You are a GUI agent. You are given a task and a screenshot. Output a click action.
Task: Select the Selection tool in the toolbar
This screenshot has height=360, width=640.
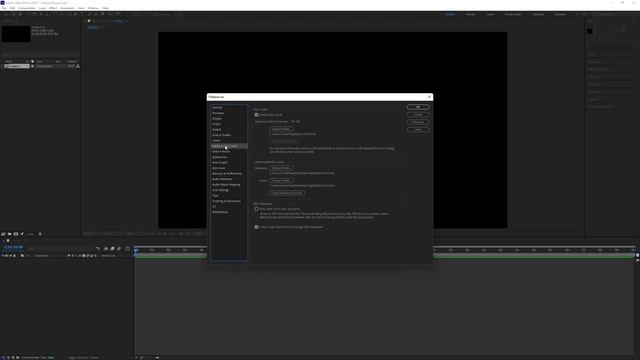12,14
